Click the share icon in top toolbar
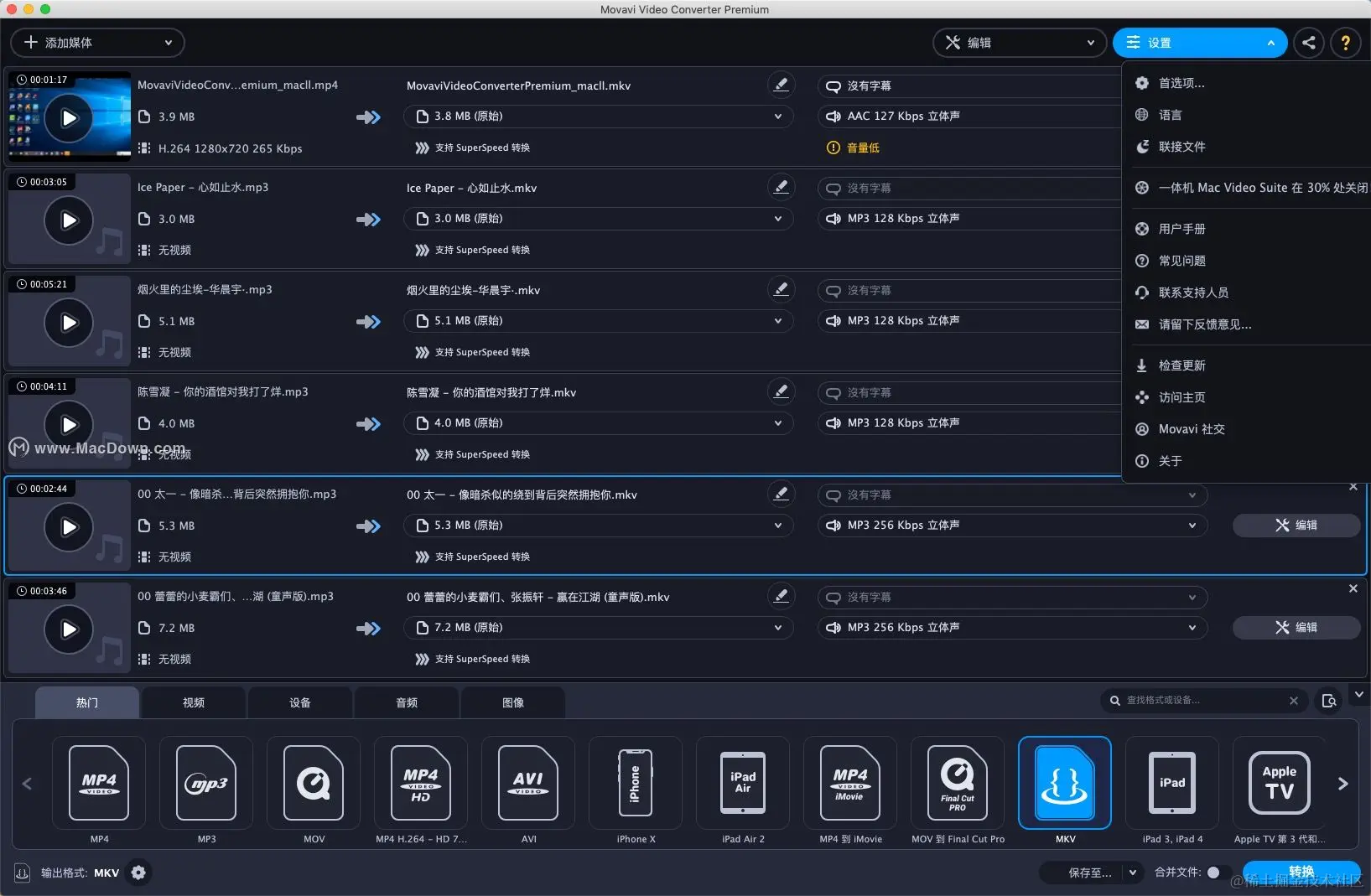The image size is (1371, 896). (1308, 43)
